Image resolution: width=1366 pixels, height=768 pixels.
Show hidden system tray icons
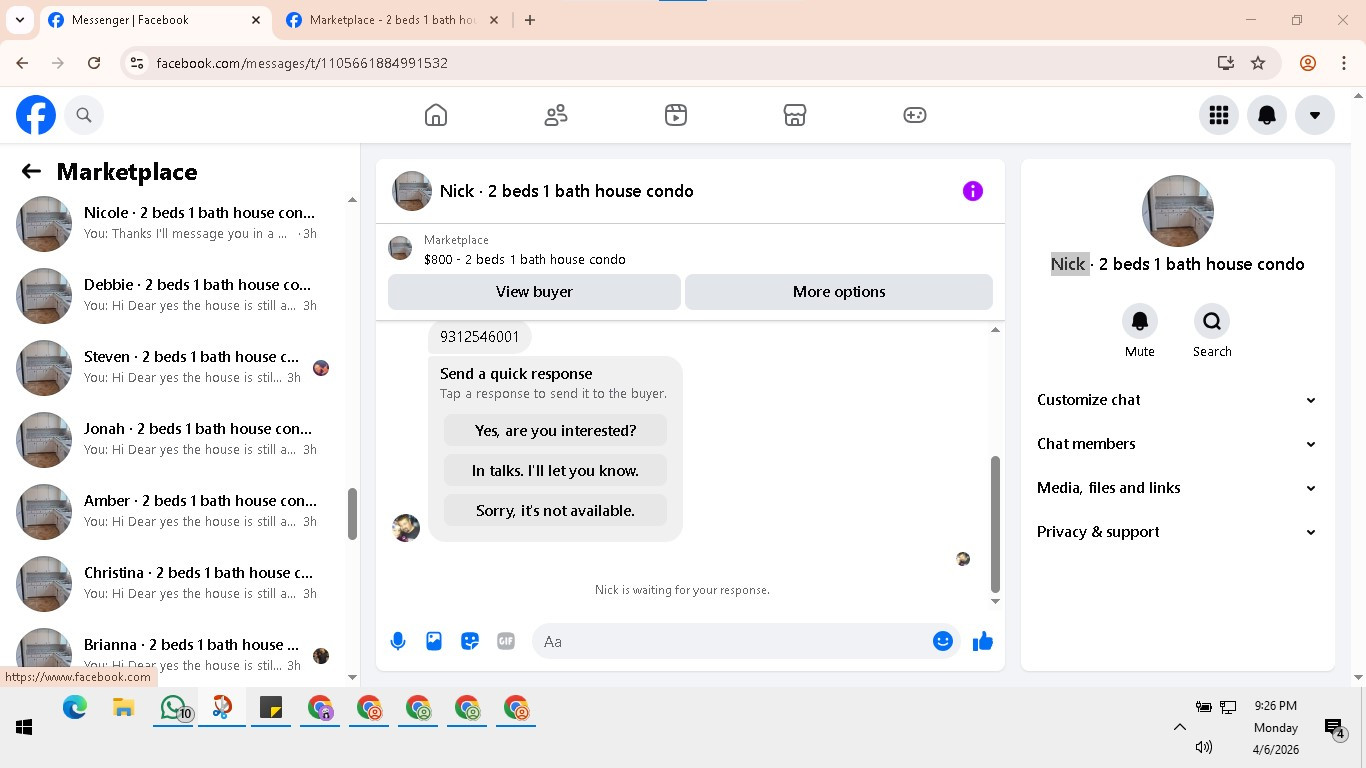(x=1180, y=727)
